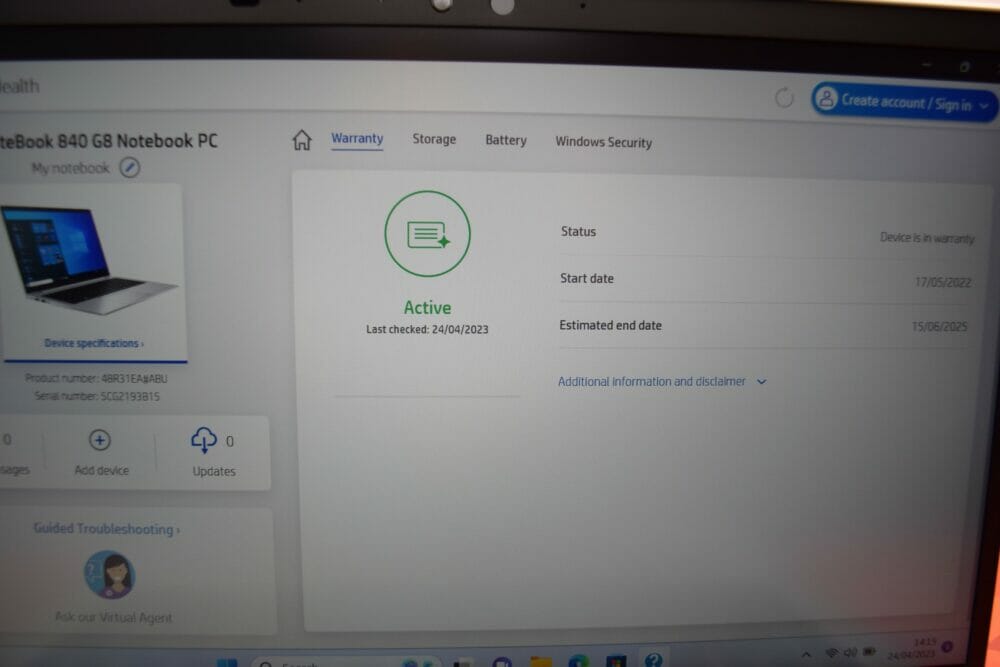This screenshot has width=1000, height=667.
Task: Expand Additional information and disclaimer
Action: (661, 381)
